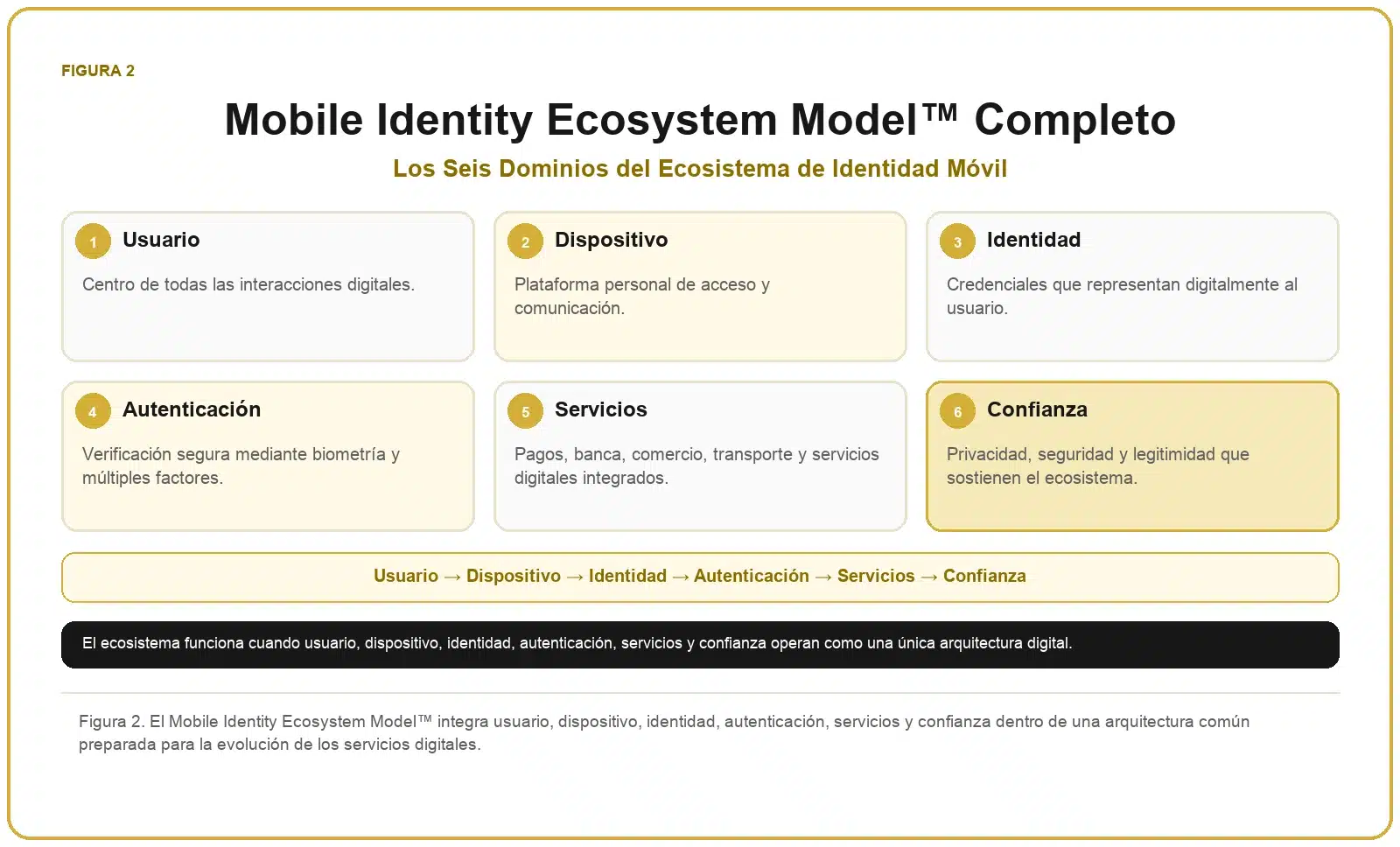1400x847 pixels.
Task: Click the text "Centro de todas las interacciones digitales."
Action: (x=248, y=284)
